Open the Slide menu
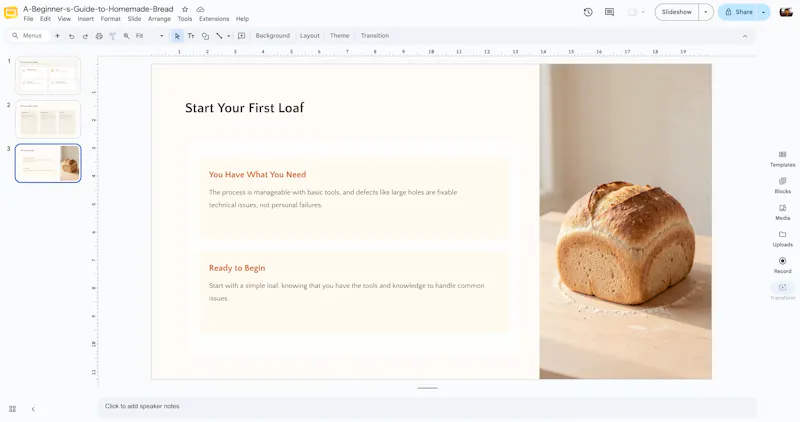This screenshot has width=800, height=422. [x=134, y=19]
